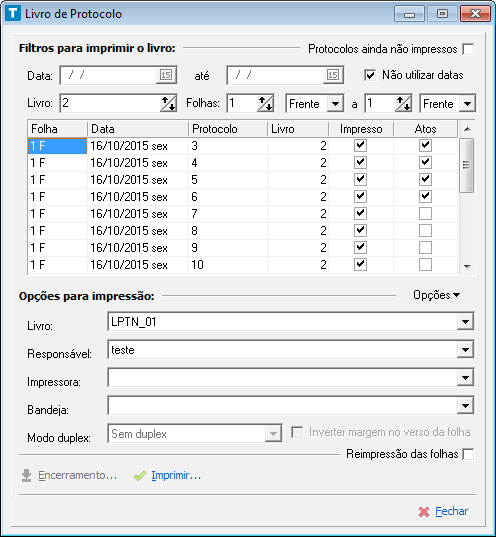Viewport: 496px width, 537px height.
Task: Click the green checkmark Imprimir icon
Action: 140,476
